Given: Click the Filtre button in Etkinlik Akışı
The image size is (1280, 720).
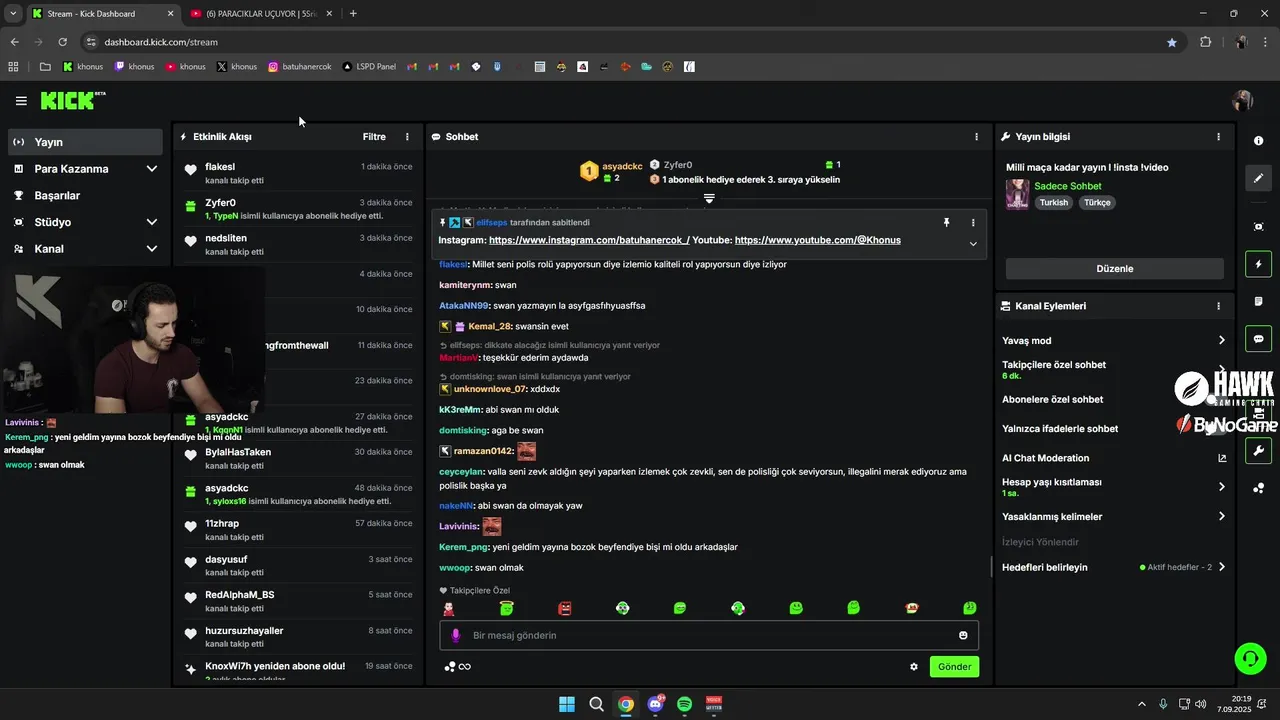Looking at the screenshot, I should pyautogui.click(x=374, y=137).
